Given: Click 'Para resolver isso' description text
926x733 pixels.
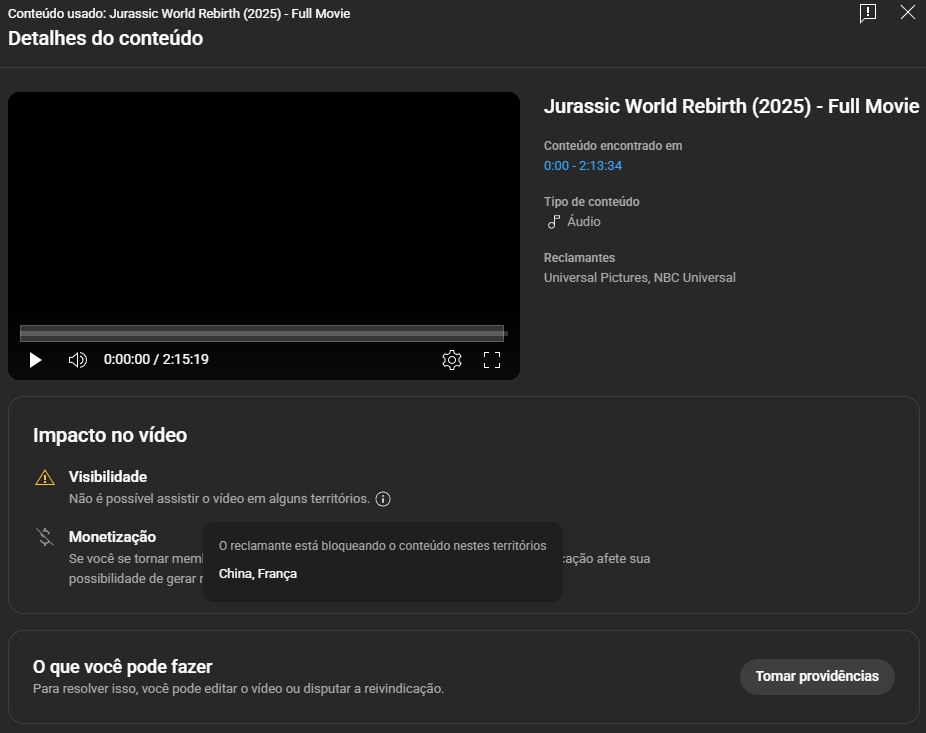Looking at the screenshot, I should (x=239, y=689).
